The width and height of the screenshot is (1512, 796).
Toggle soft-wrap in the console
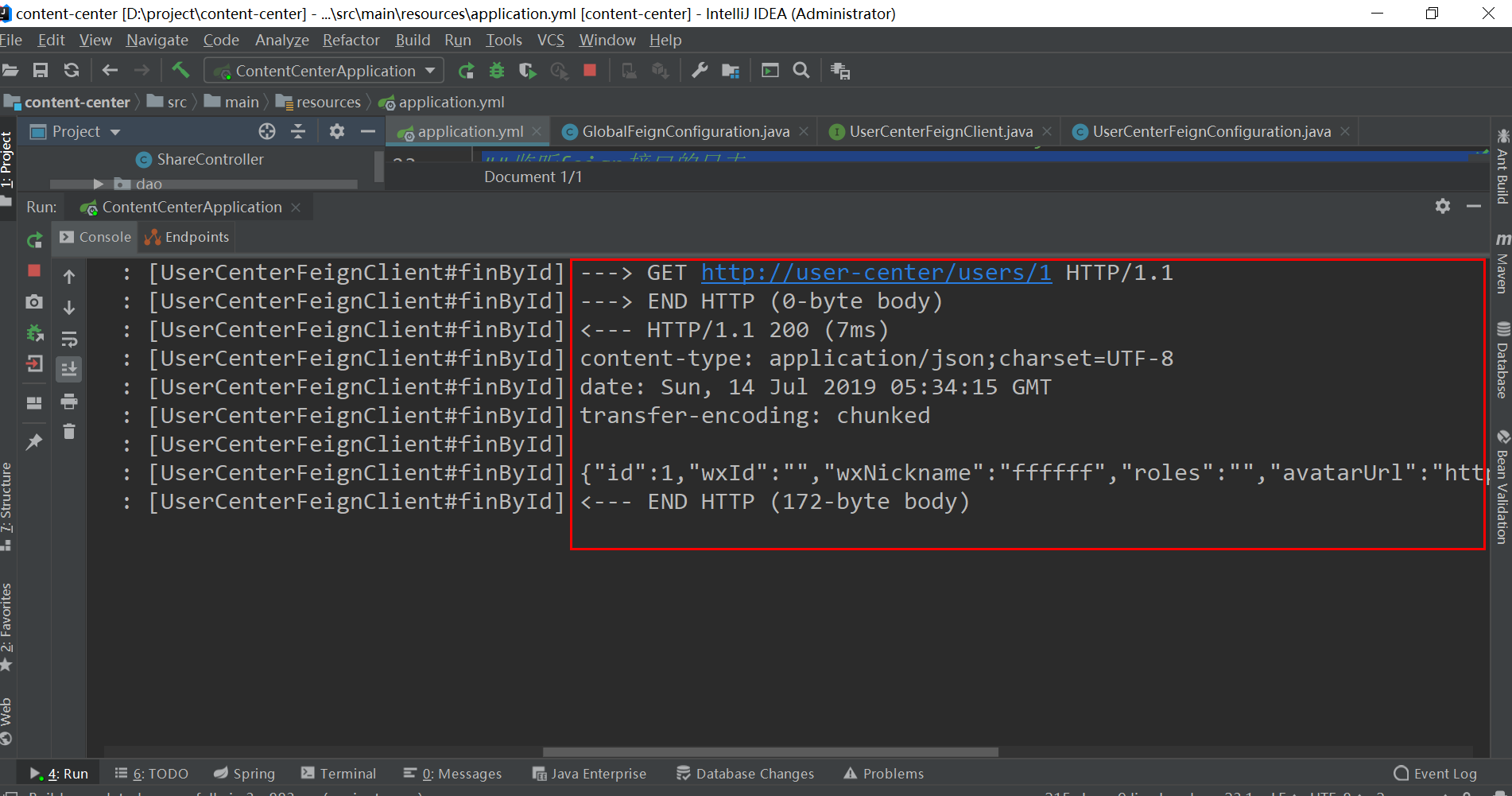69,339
